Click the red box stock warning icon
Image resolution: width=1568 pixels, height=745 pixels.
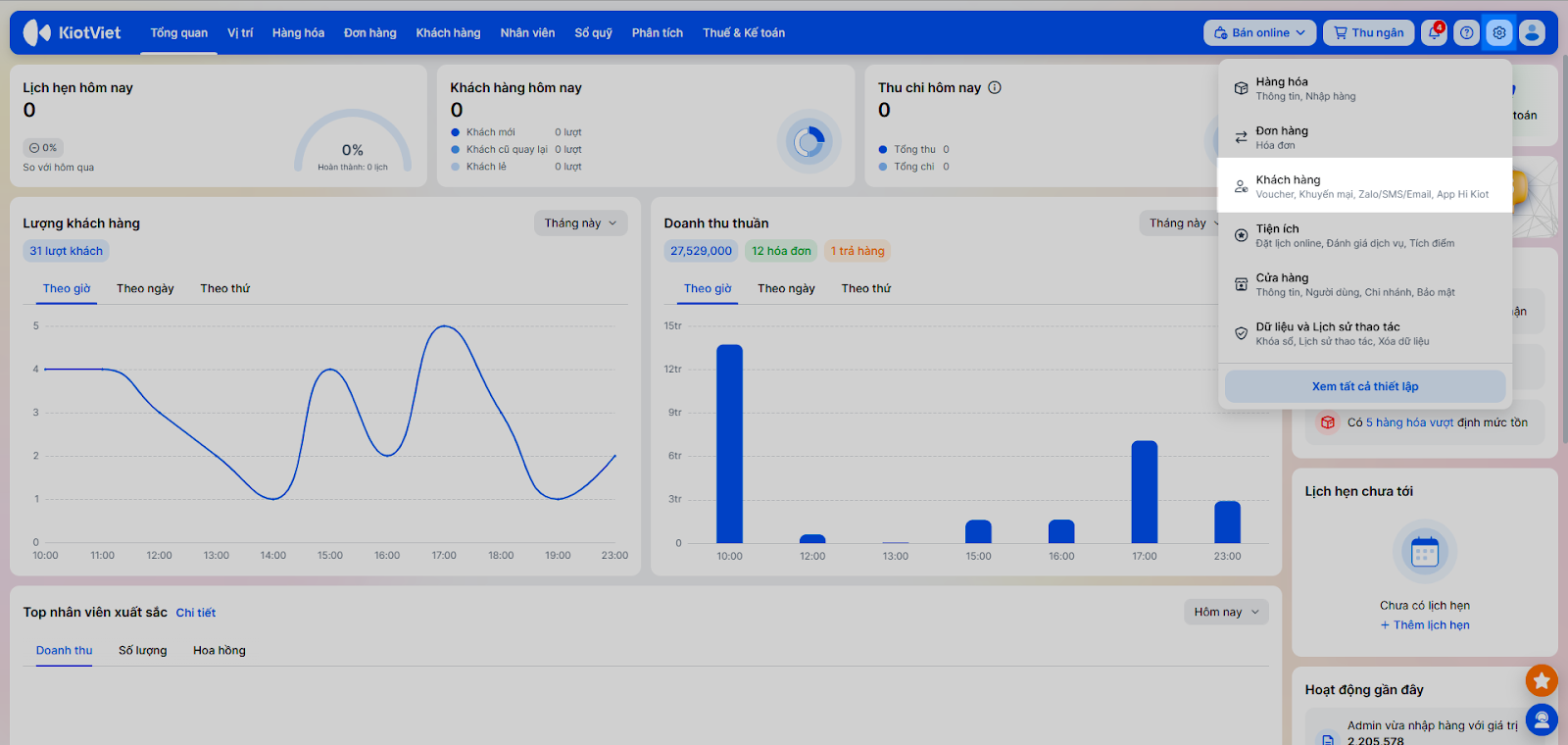click(1327, 422)
